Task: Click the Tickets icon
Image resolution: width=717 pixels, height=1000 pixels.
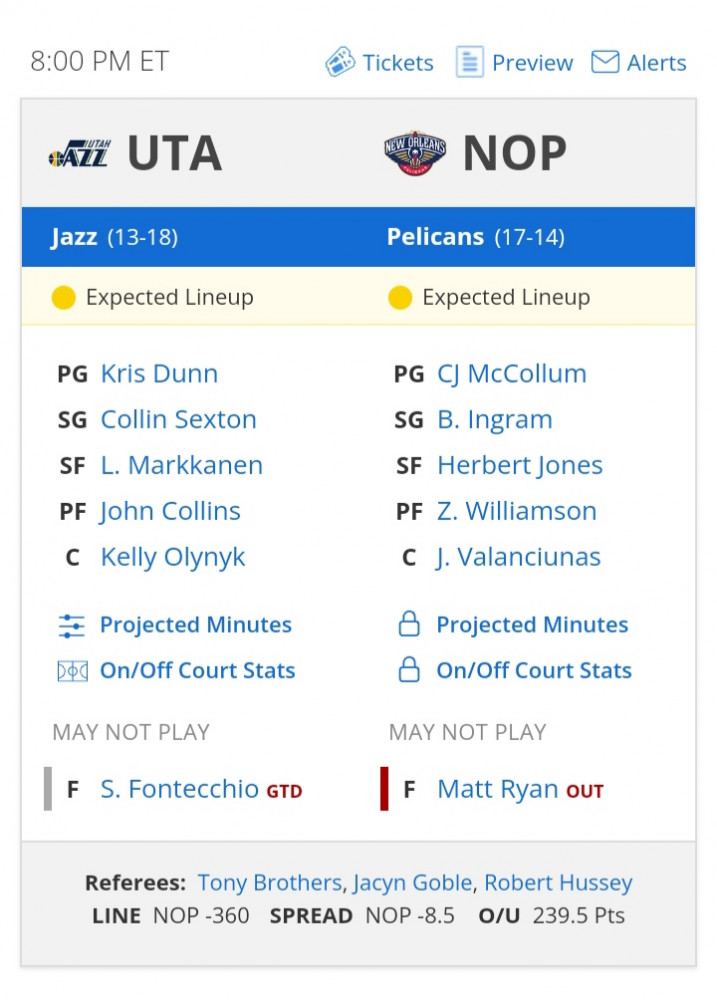Action: (340, 62)
